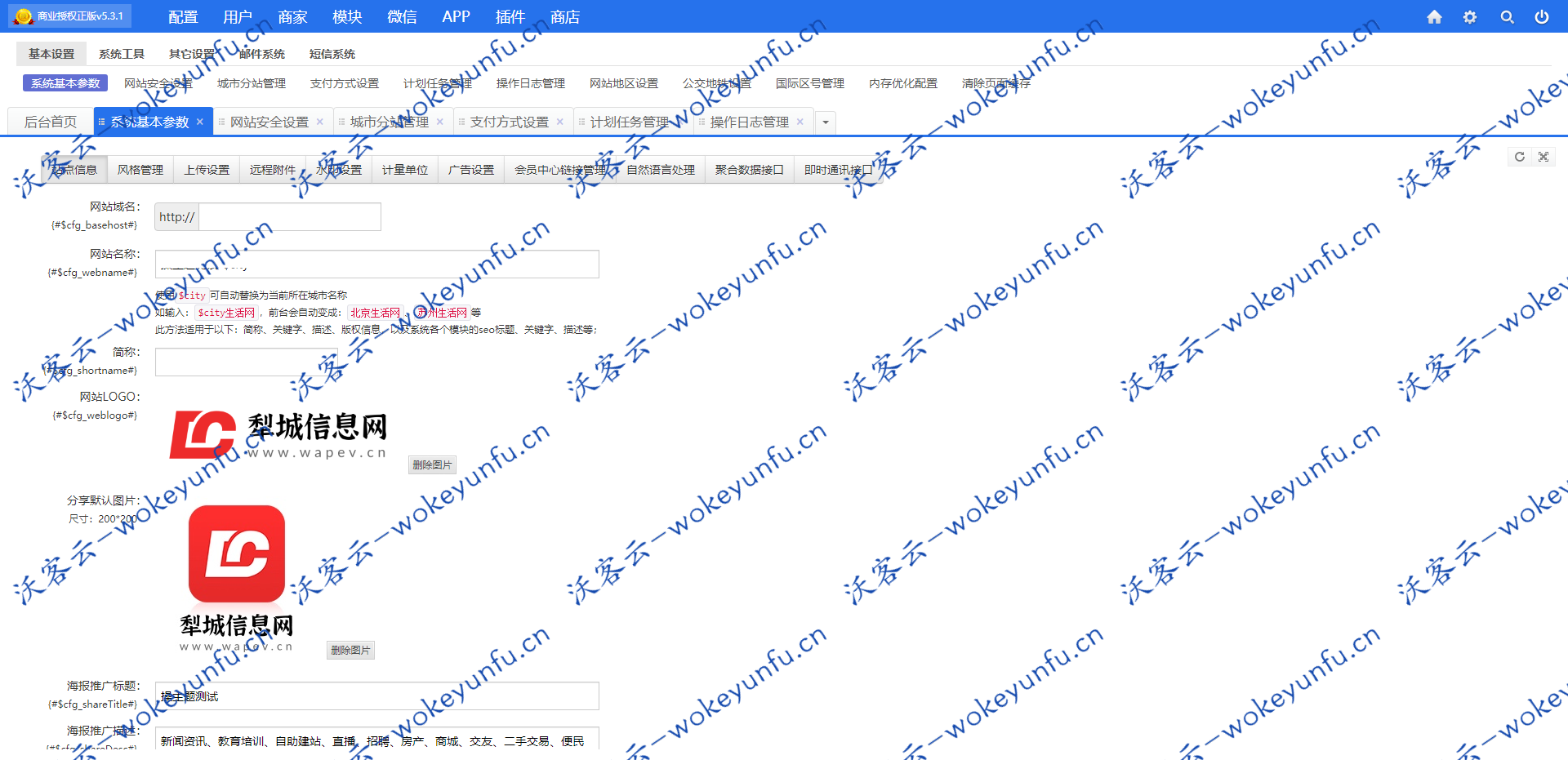This screenshot has width=1568, height=760.
Task: Close the 系统基本参数 tab
Action: click(200, 122)
